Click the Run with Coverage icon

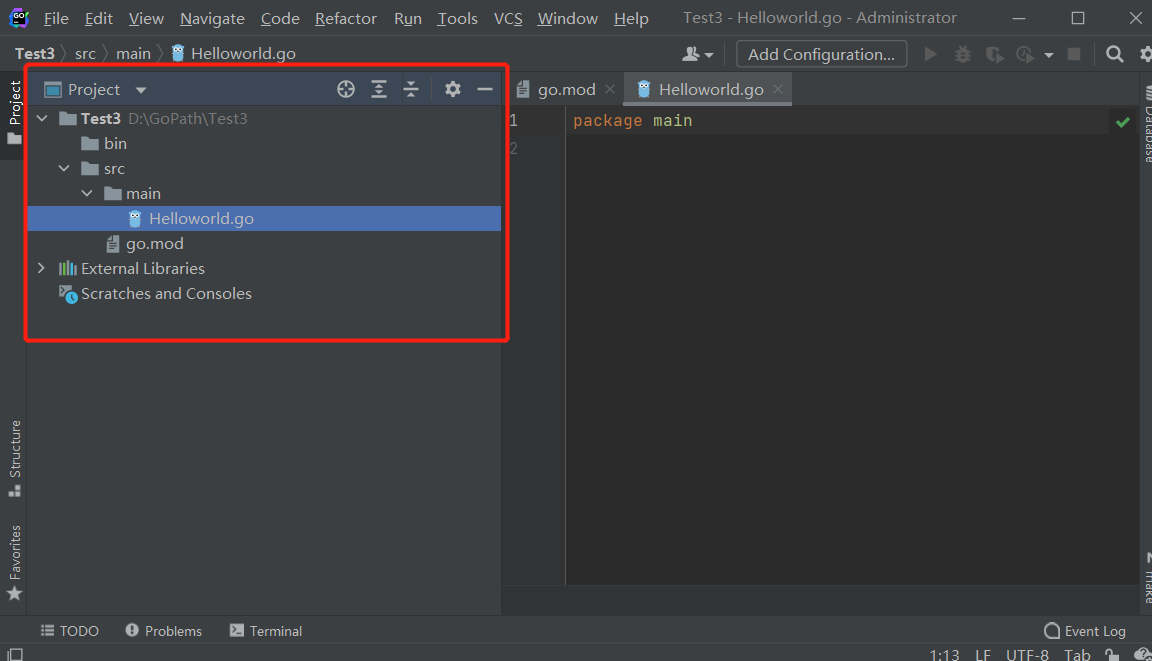pyautogui.click(x=994, y=54)
